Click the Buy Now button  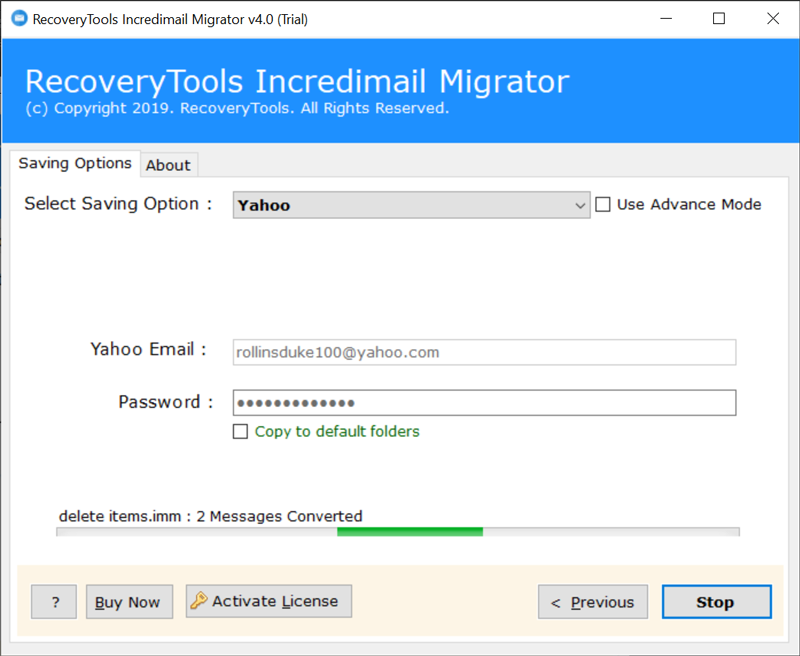tap(130, 602)
